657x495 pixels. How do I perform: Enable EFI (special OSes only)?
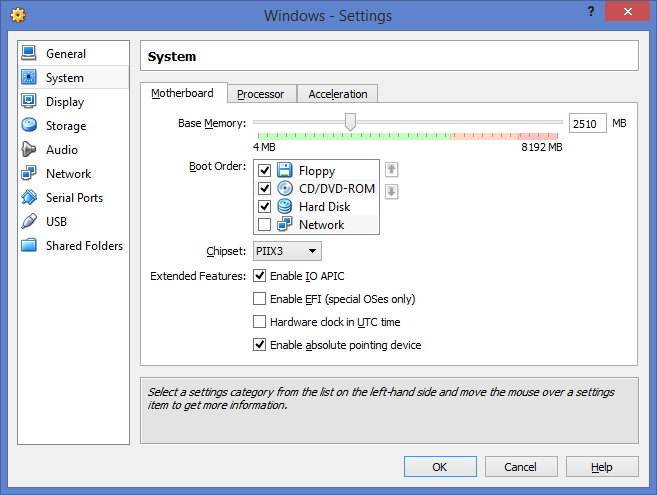[259, 299]
